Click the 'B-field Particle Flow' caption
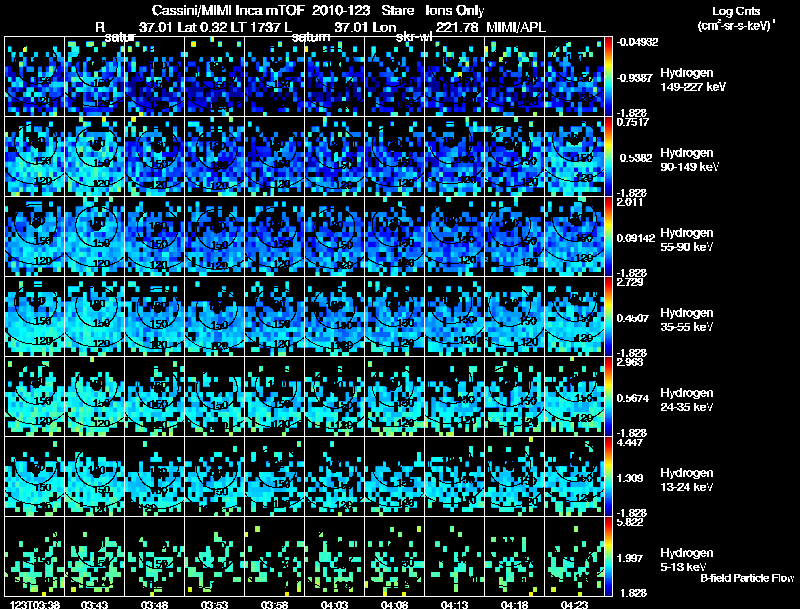This screenshot has width=800, height=609. tap(747, 578)
